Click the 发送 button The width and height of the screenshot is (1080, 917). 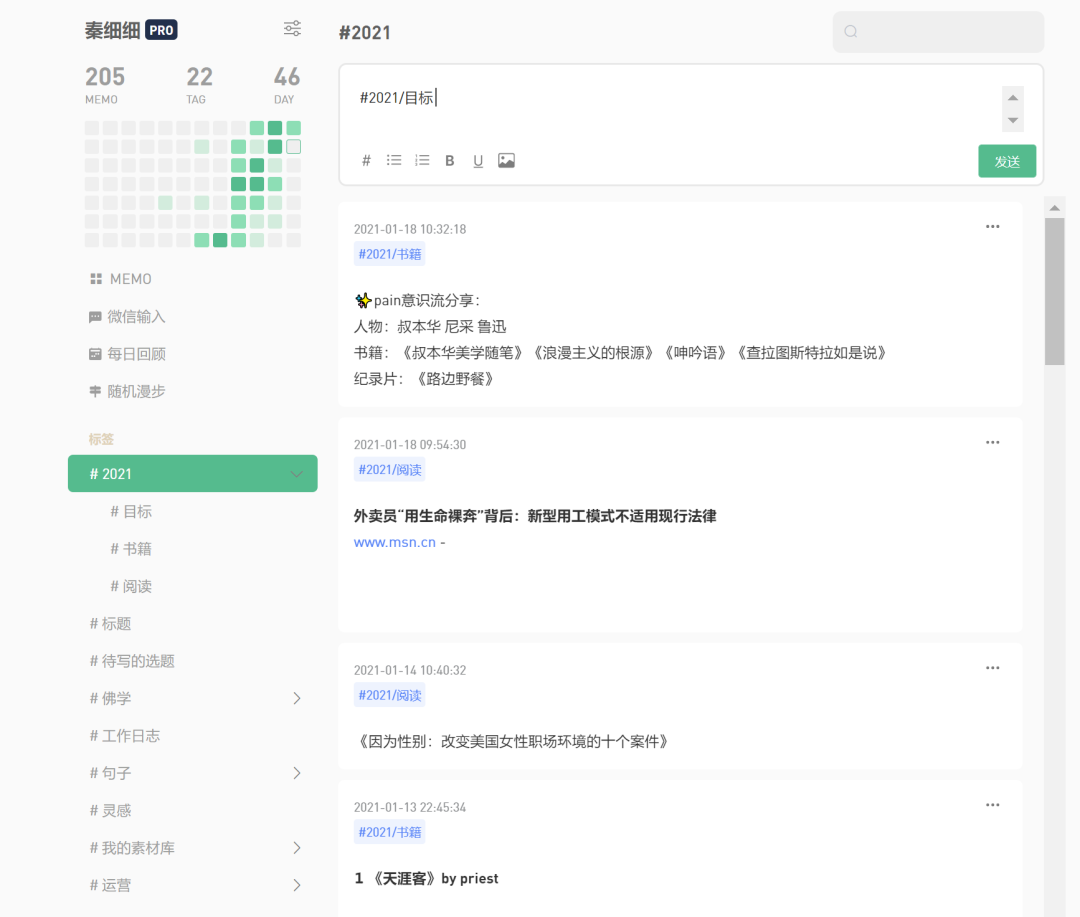click(x=1007, y=161)
